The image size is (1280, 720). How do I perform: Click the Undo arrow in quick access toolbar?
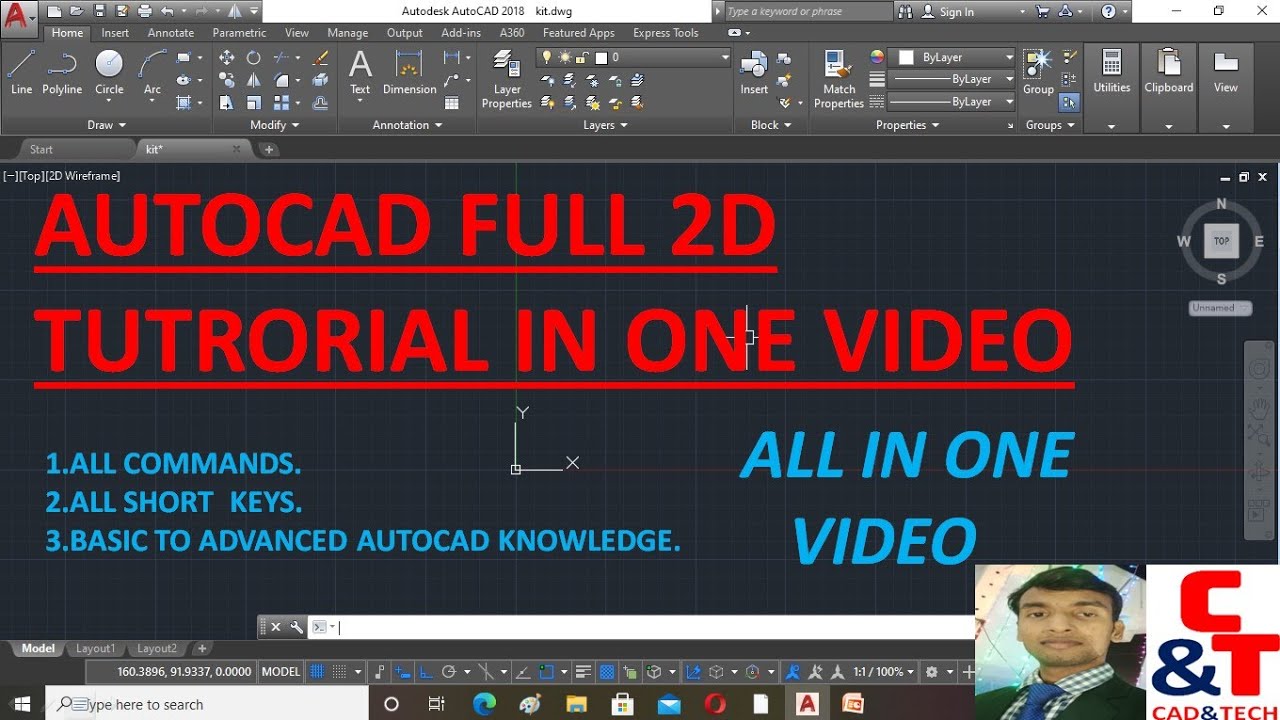[x=167, y=12]
